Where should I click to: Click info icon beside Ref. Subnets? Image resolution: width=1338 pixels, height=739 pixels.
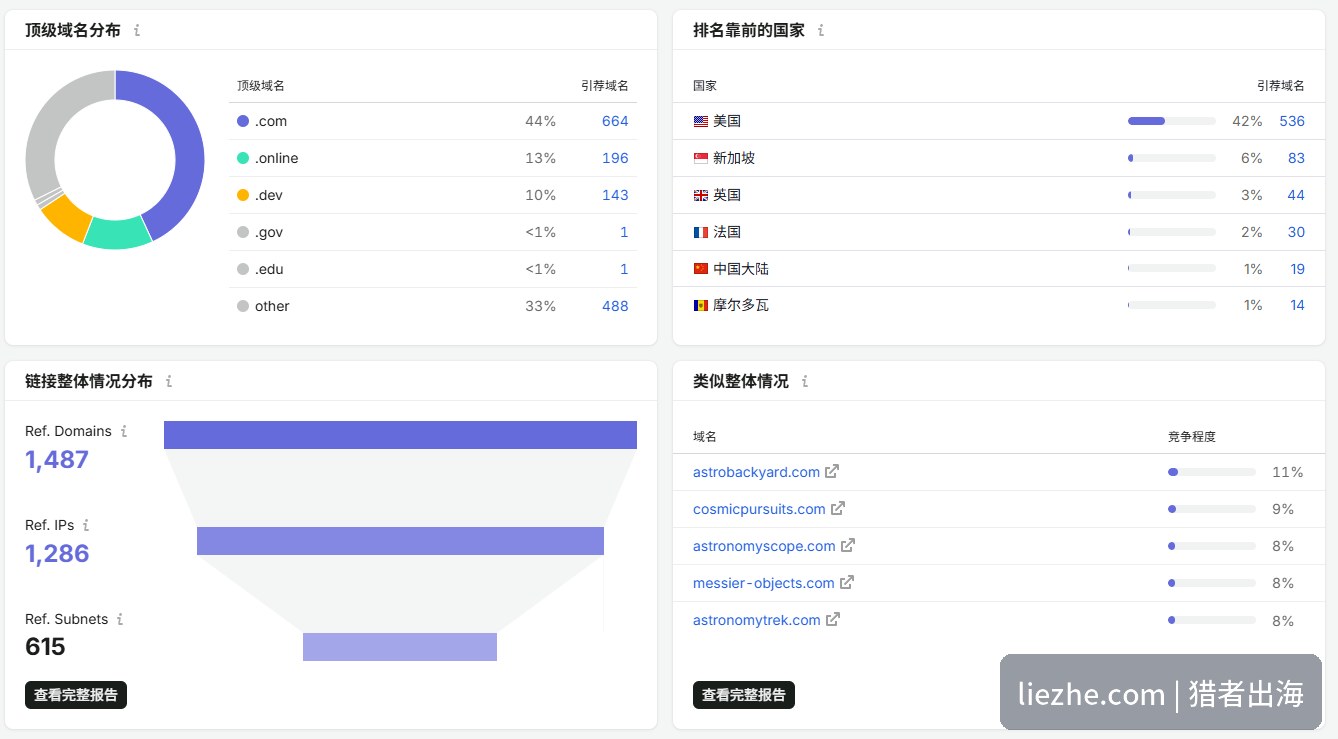coord(120,619)
